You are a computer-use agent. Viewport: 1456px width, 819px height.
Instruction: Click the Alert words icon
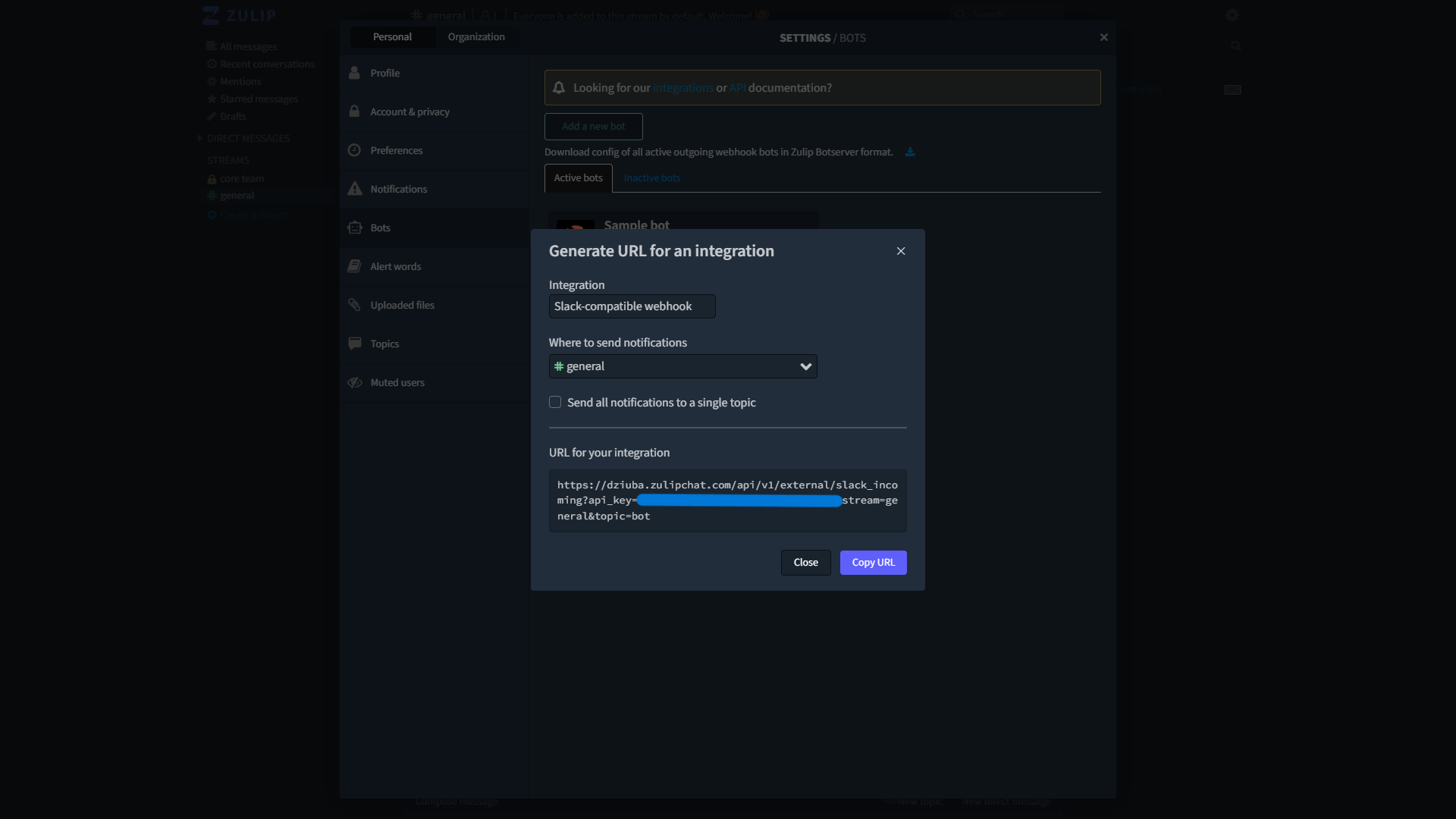pyautogui.click(x=355, y=266)
